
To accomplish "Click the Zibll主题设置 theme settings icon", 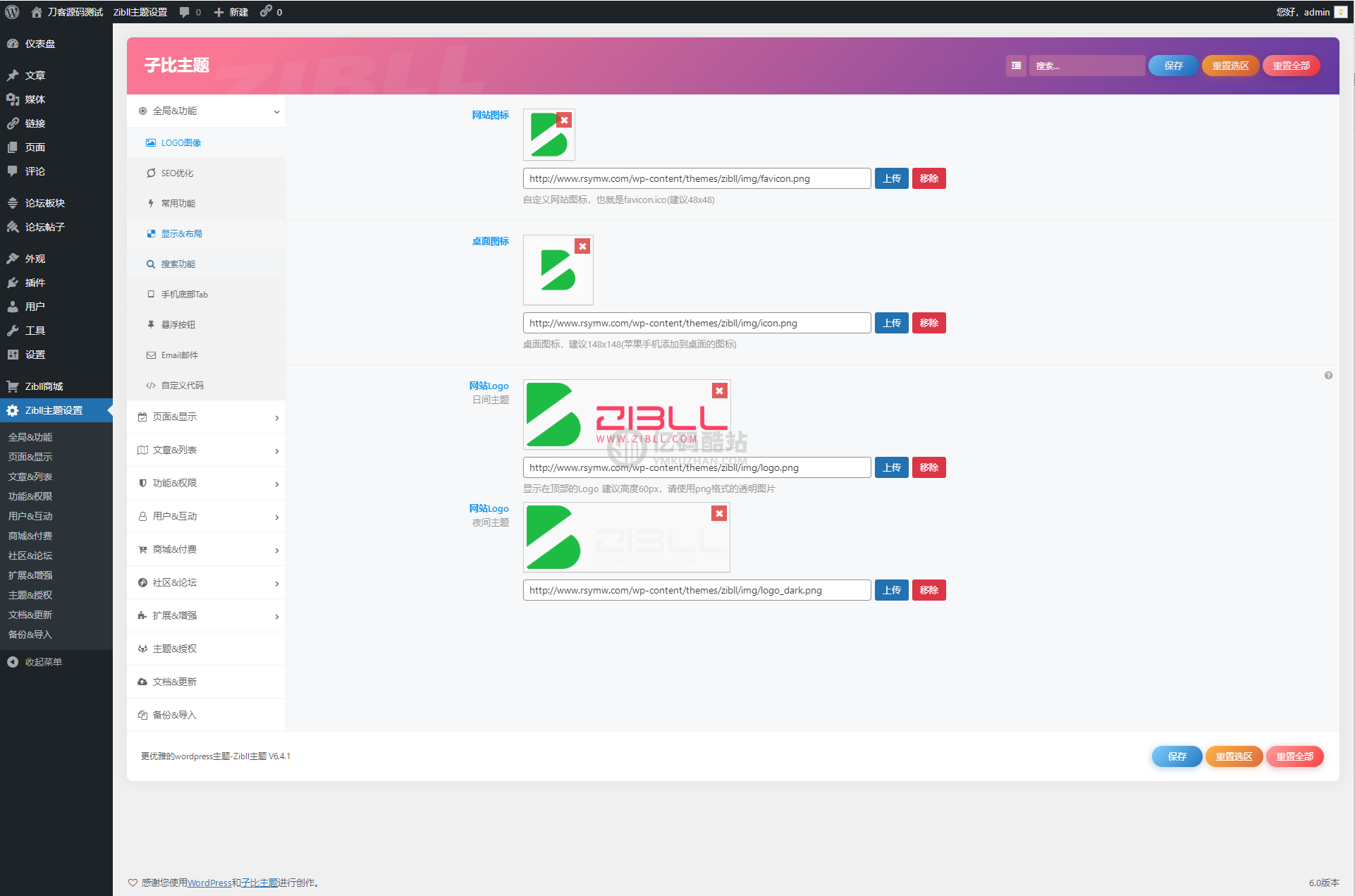I will [x=14, y=409].
